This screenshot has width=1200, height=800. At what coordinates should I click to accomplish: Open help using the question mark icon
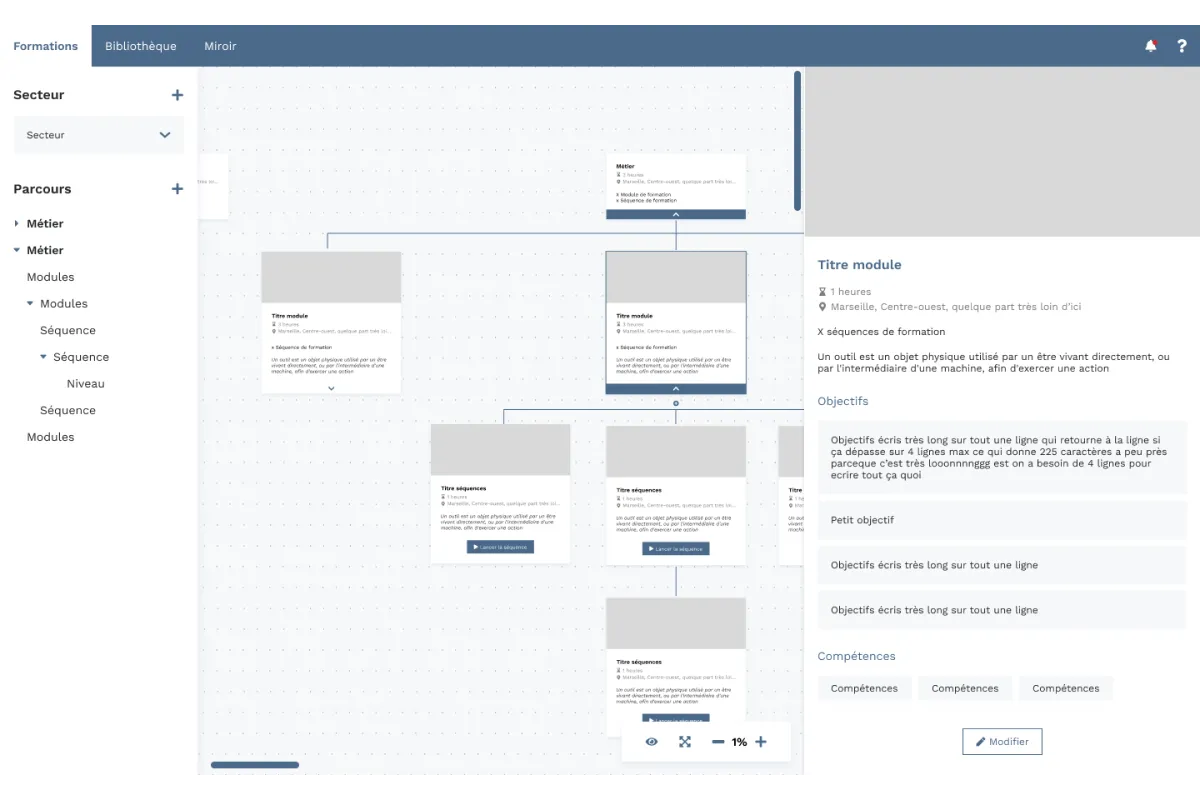(1181, 45)
